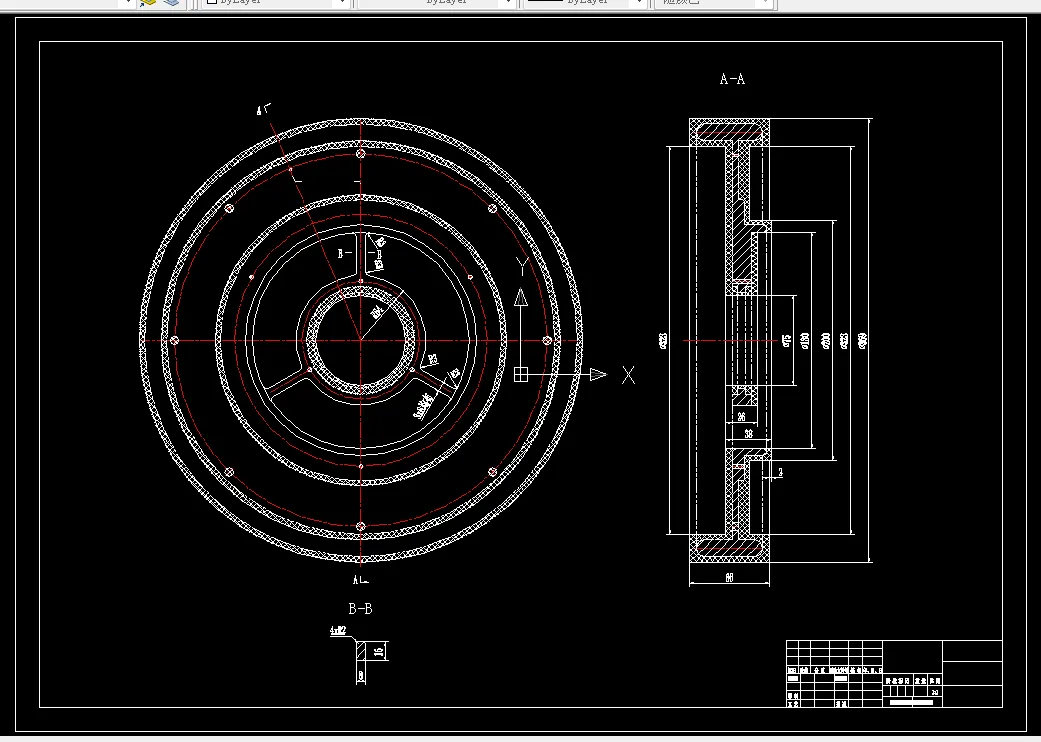Select the 38 dimension text

pos(748,434)
